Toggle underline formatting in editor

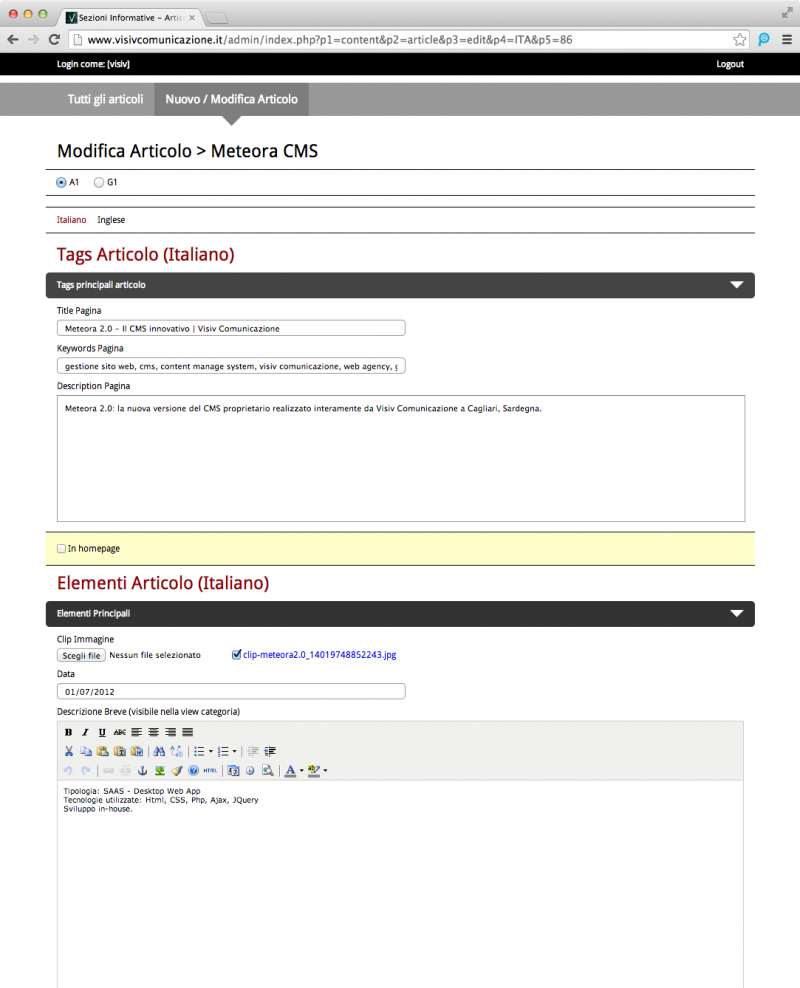click(x=102, y=732)
